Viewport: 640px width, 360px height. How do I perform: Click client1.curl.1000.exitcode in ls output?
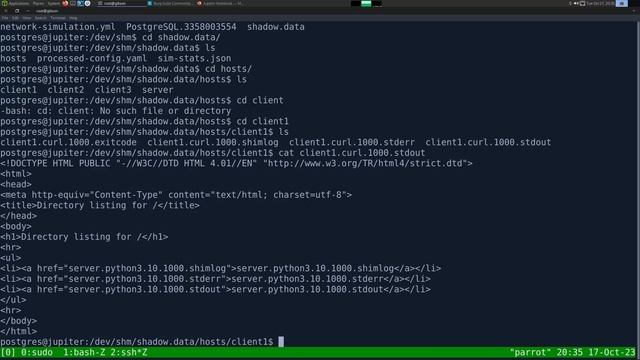[68, 142]
